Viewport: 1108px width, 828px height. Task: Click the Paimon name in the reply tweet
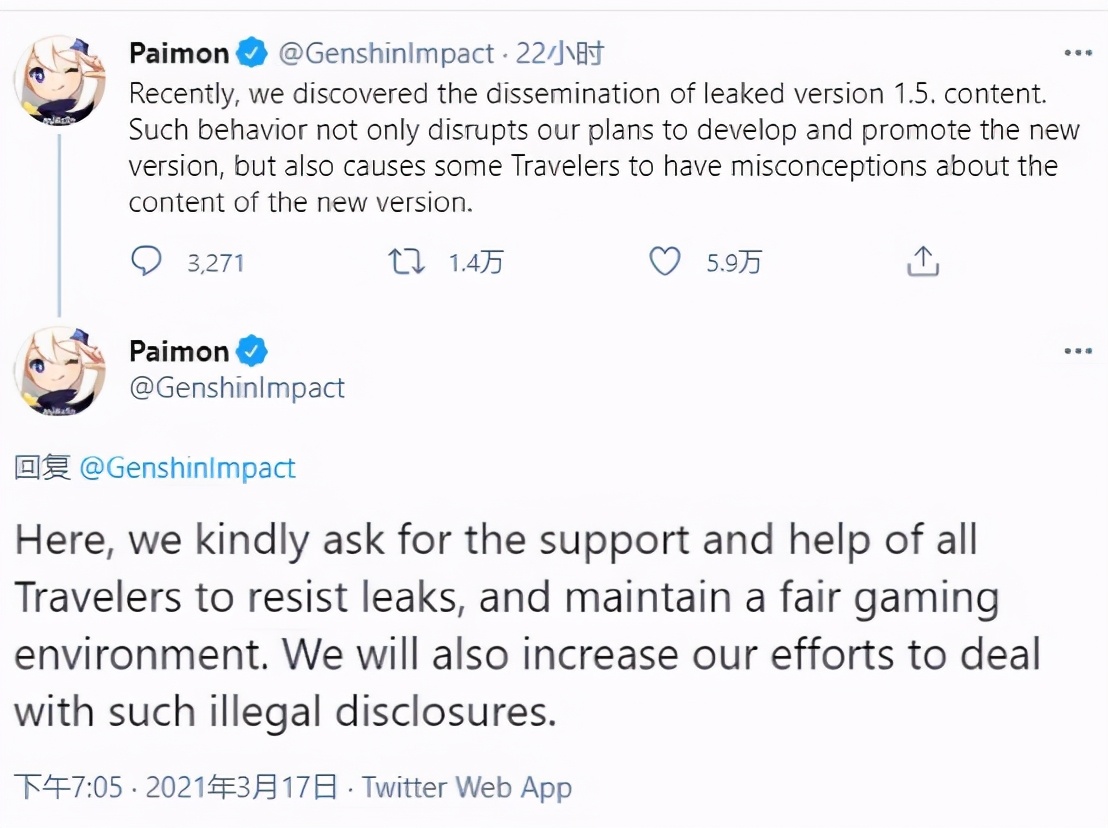pyautogui.click(x=179, y=351)
